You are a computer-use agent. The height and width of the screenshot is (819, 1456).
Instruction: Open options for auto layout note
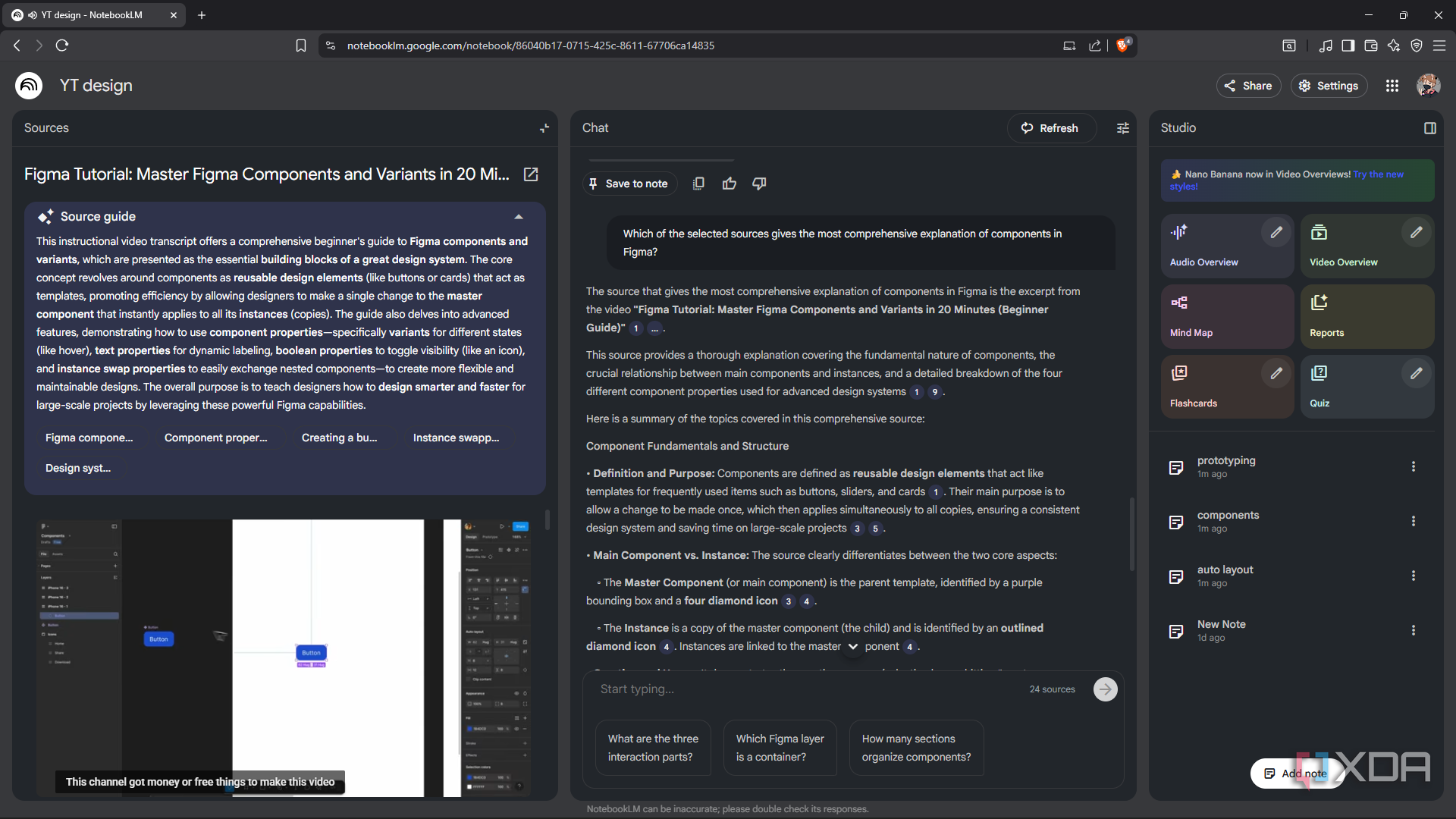pyautogui.click(x=1414, y=576)
